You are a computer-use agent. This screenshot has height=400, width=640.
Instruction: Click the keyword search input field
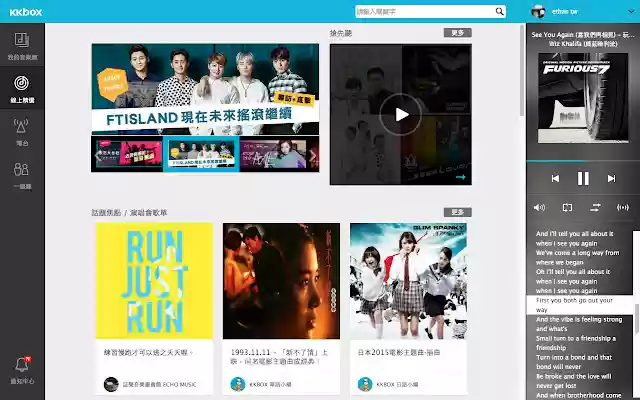coord(425,11)
